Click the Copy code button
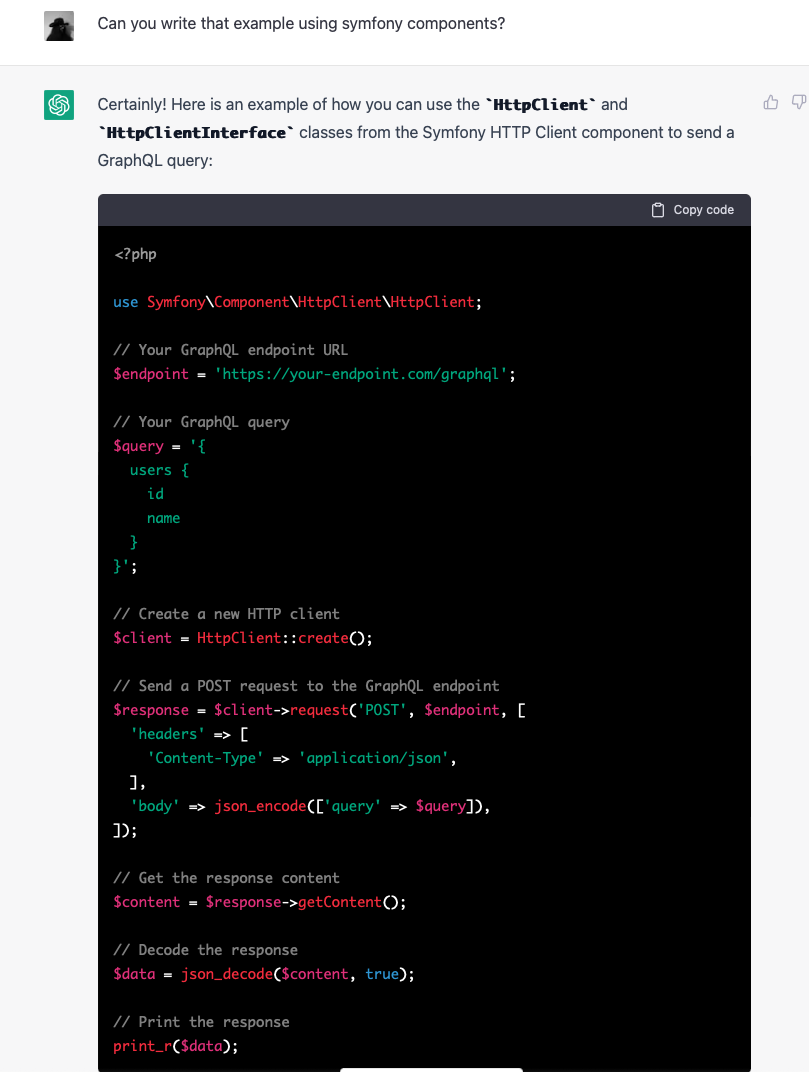 [693, 210]
